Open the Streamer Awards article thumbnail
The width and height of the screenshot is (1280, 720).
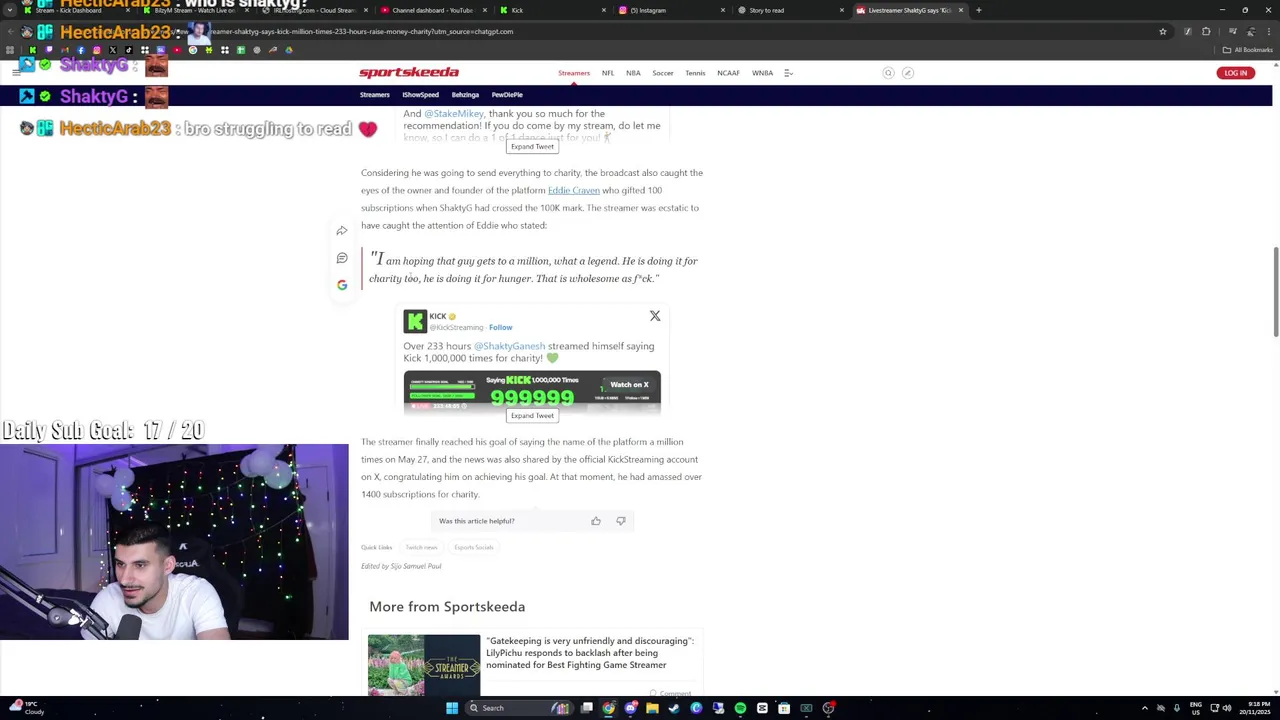[424, 665]
